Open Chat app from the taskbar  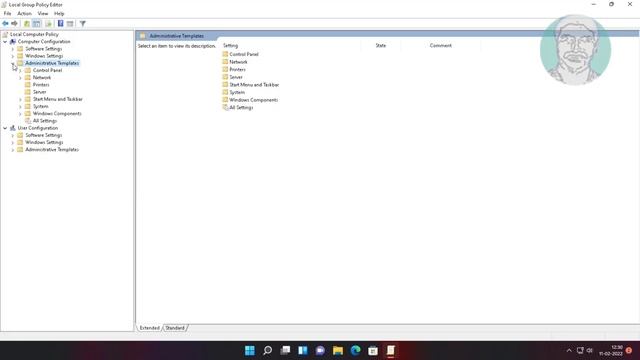coord(320,350)
